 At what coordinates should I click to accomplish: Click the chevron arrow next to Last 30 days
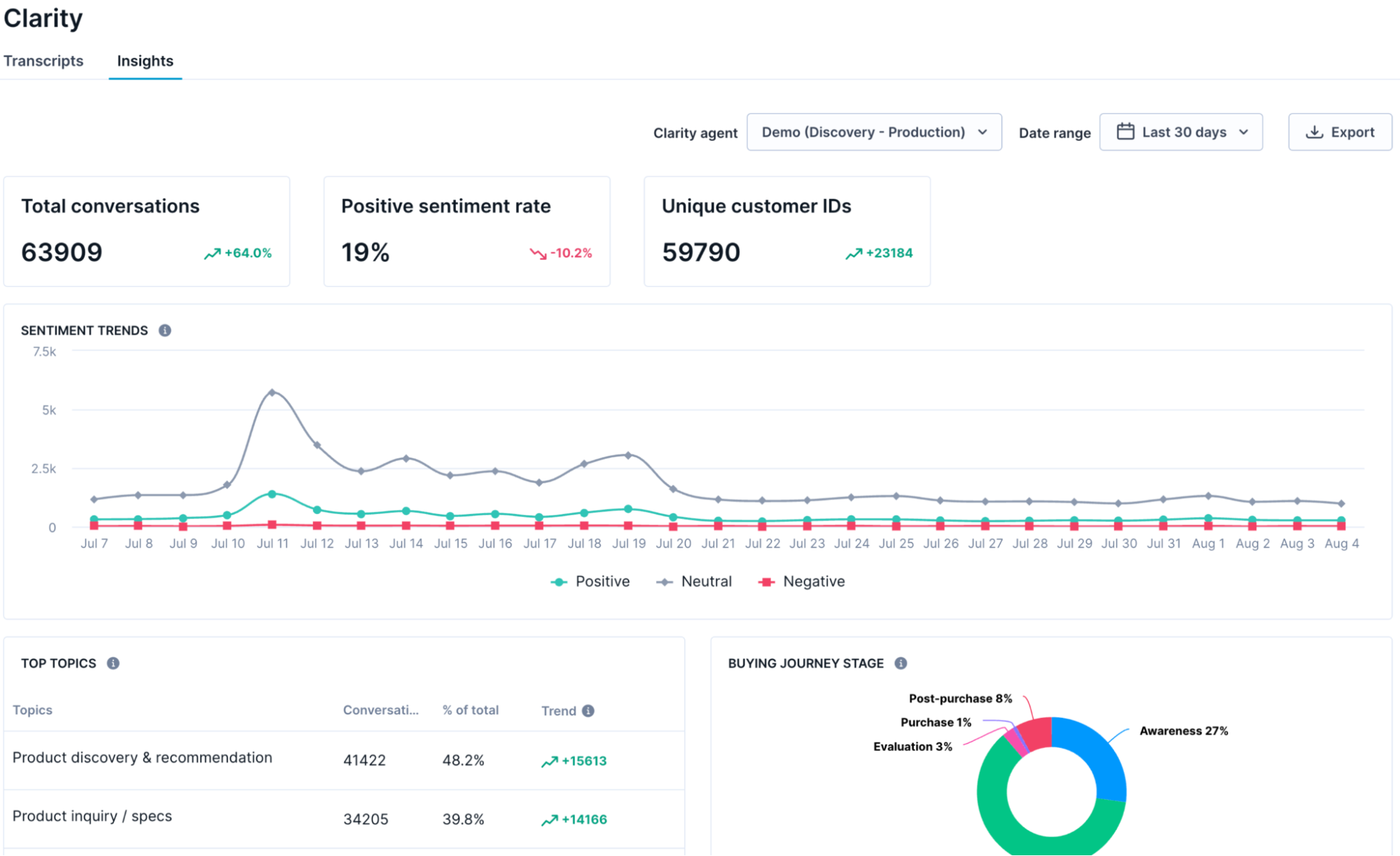[x=1244, y=132]
